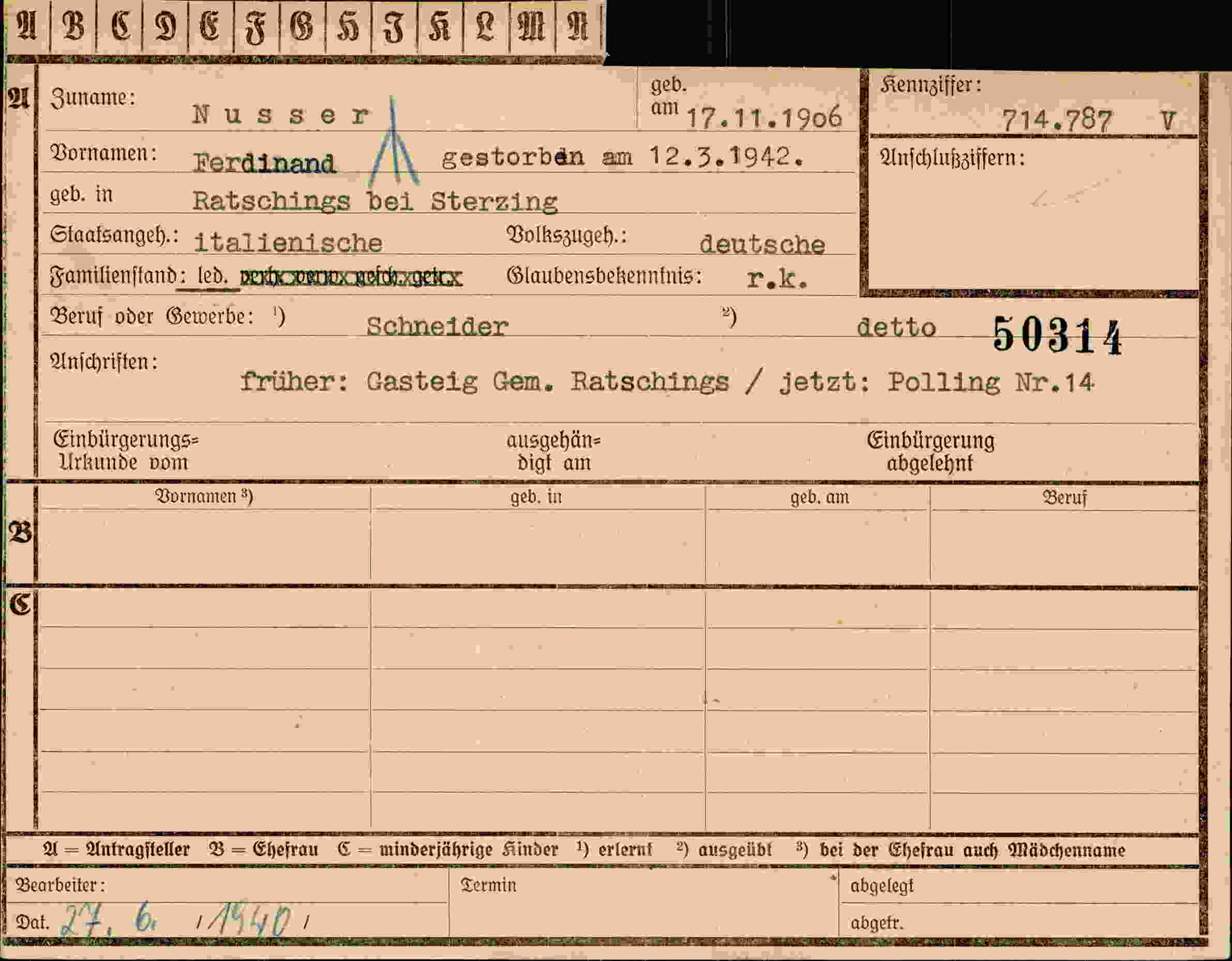1232x961 pixels.
Task: Click the 'Volkszugeh.:' label
Action: (567, 235)
